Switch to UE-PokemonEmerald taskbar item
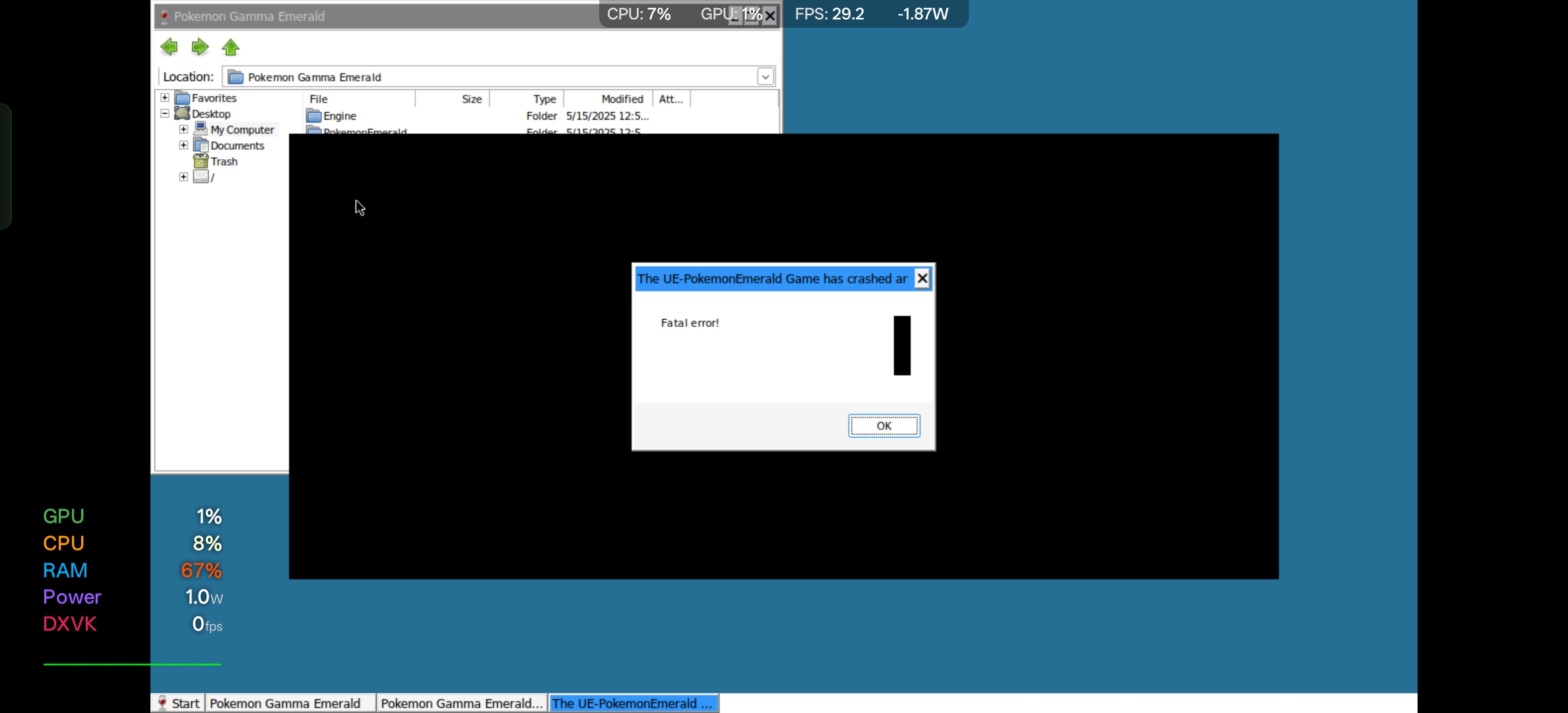1568x713 pixels. 633,703
